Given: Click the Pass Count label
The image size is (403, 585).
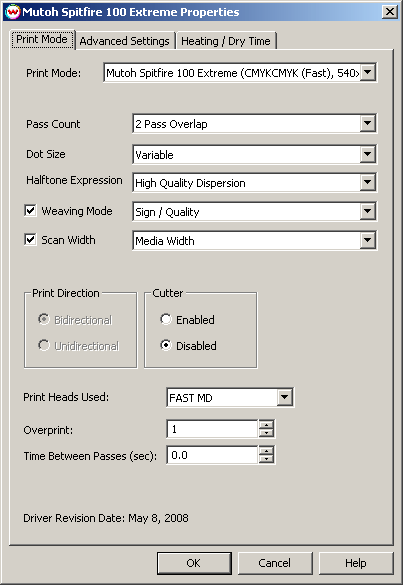Looking at the screenshot, I should (x=53, y=124).
